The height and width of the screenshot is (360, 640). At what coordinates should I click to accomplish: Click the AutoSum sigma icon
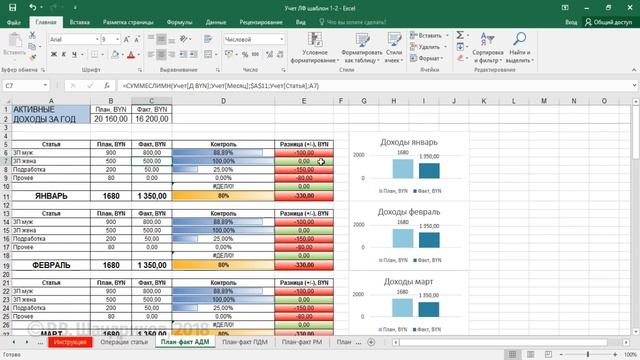(460, 36)
